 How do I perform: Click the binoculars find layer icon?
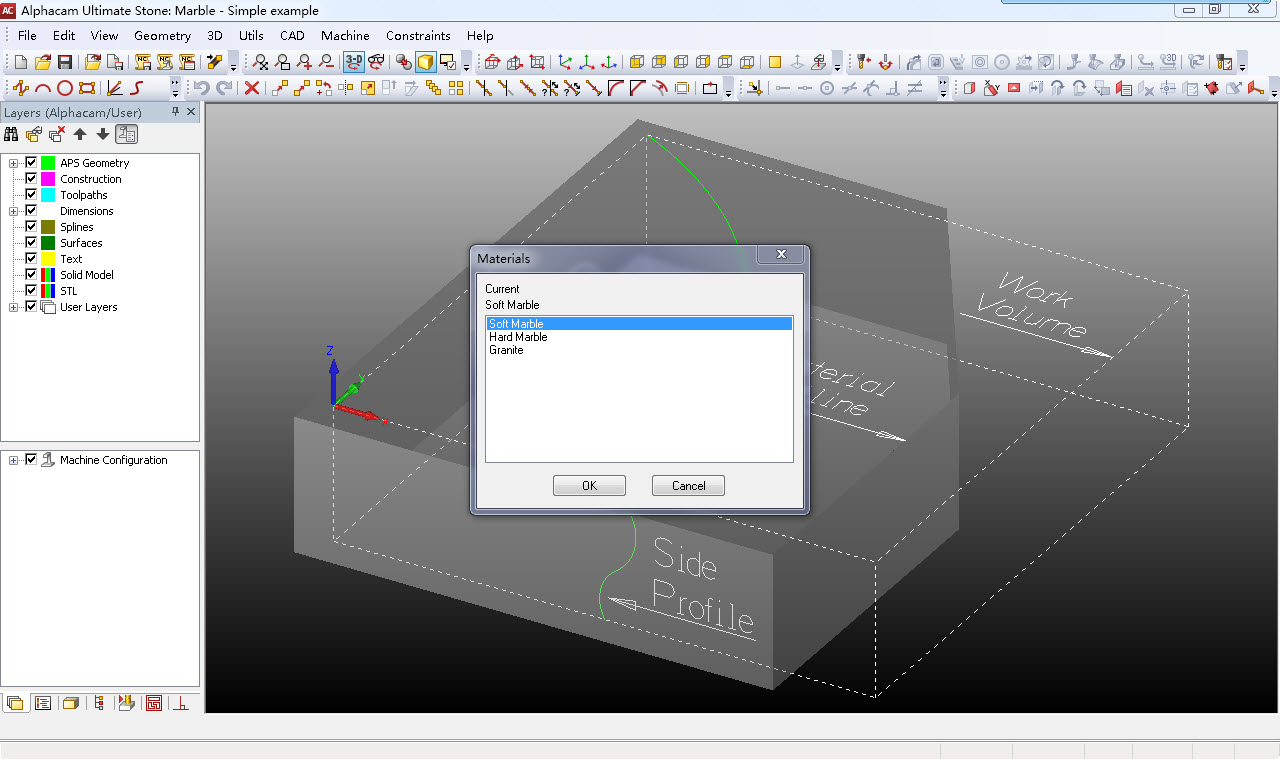12,134
